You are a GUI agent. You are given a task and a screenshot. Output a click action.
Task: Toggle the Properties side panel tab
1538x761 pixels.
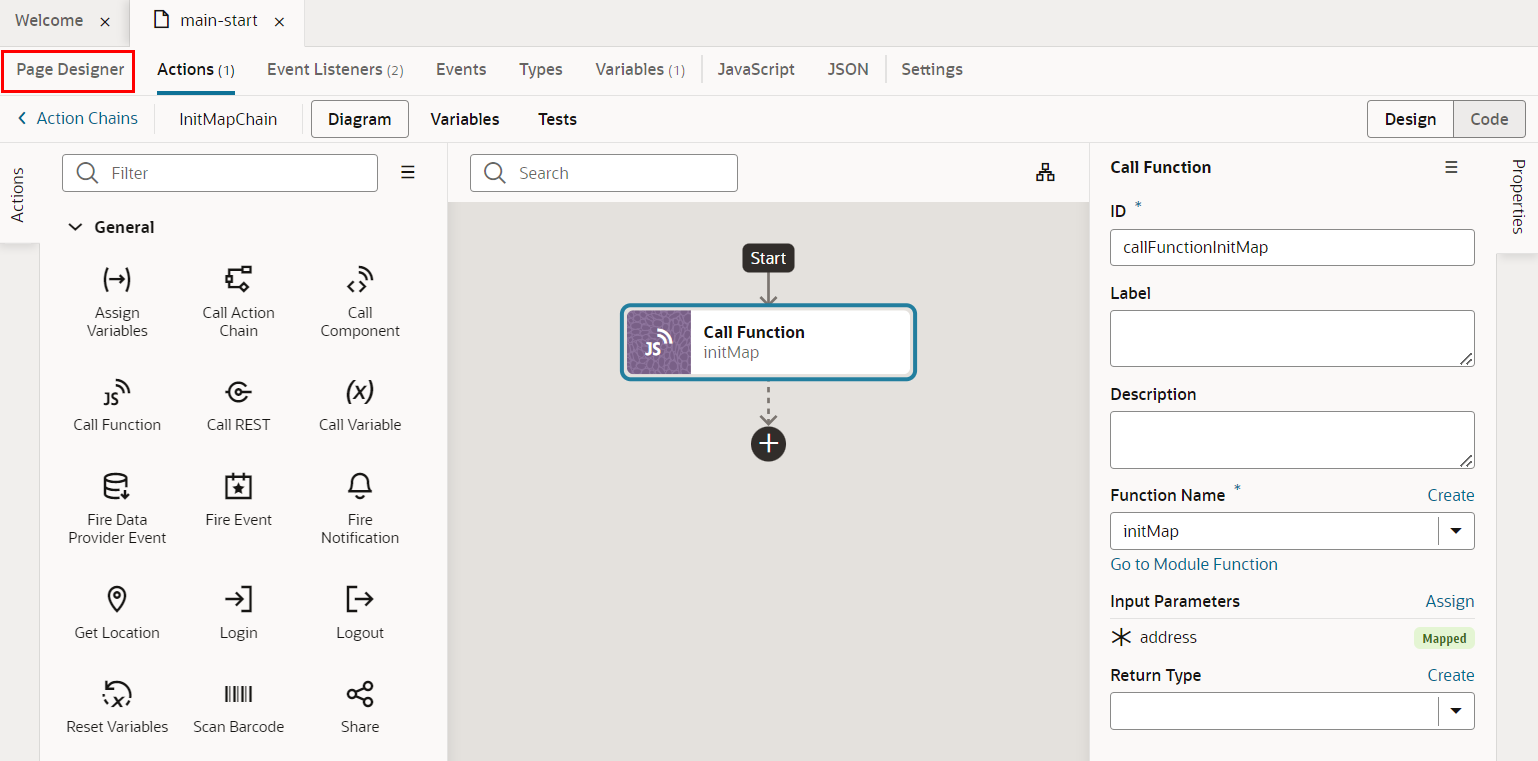click(x=1517, y=196)
